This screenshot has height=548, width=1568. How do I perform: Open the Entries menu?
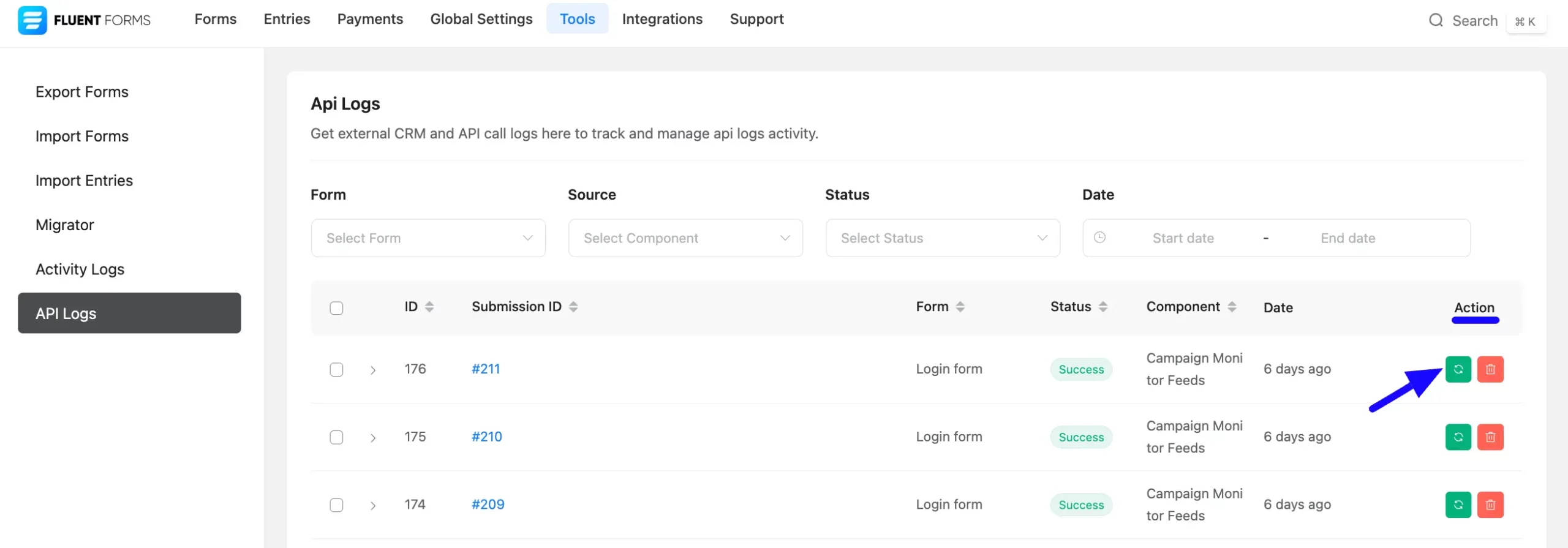(x=287, y=19)
